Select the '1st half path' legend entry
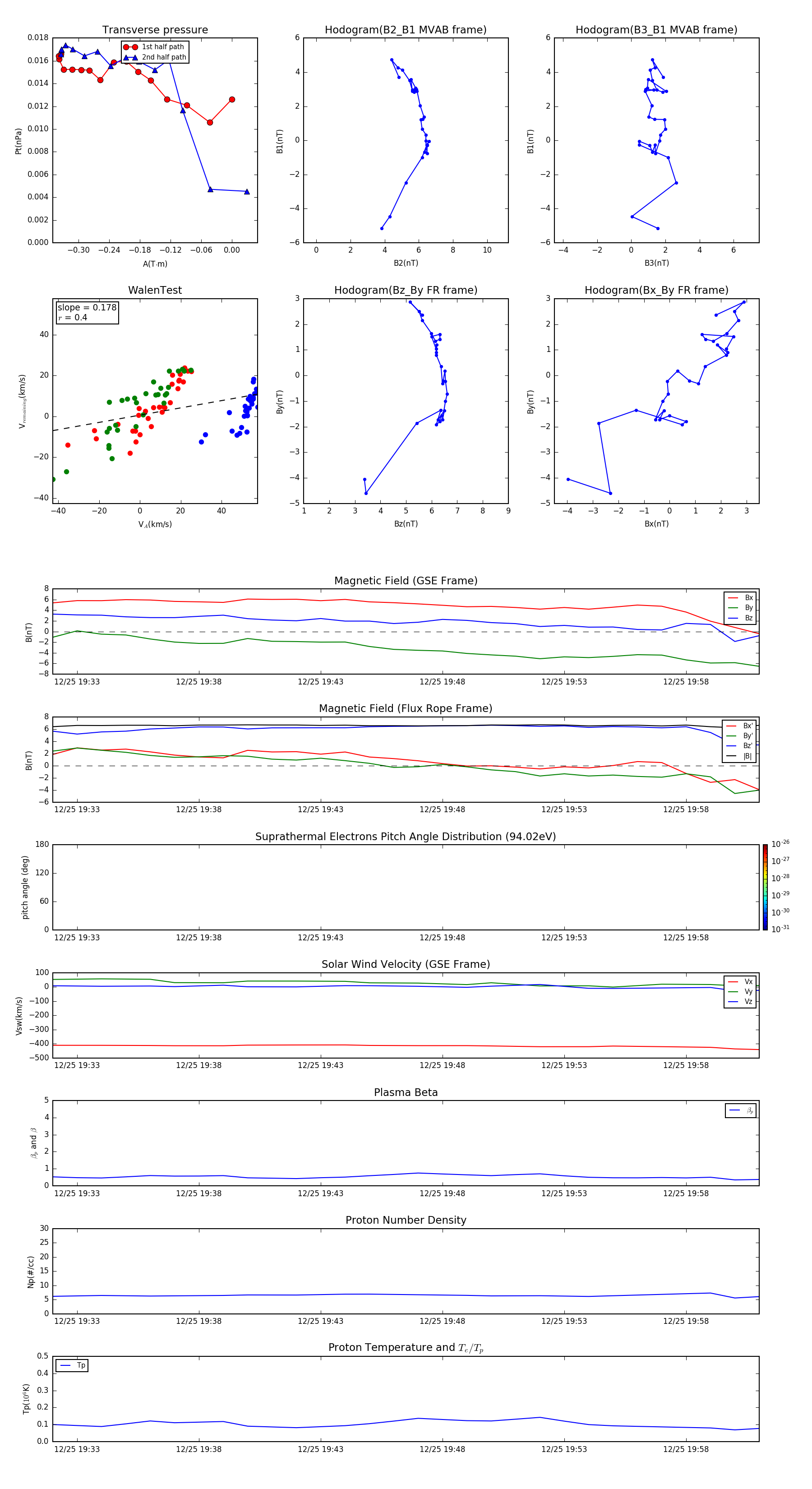The height and width of the screenshot is (1489, 812). coord(154,47)
